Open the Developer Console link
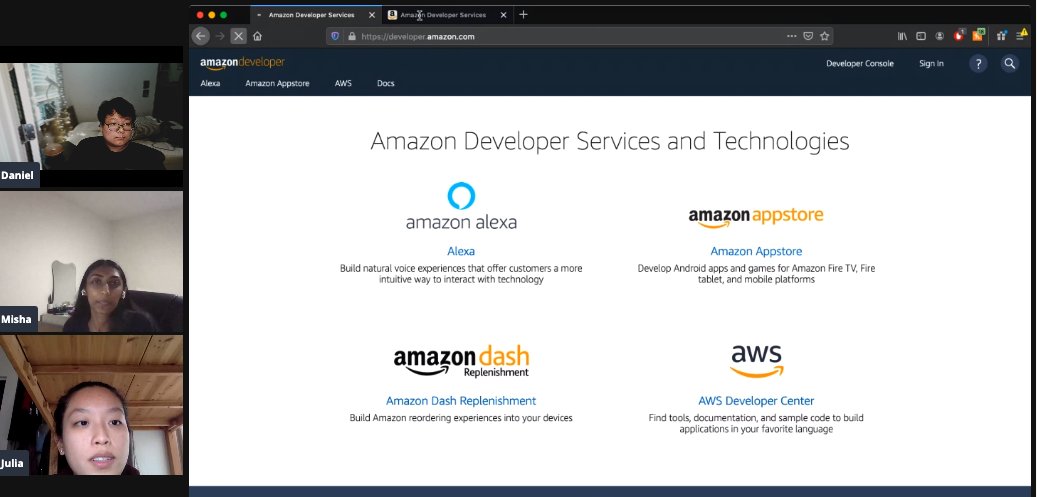This screenshot has width=1037, height=497. tap(860, 64)
